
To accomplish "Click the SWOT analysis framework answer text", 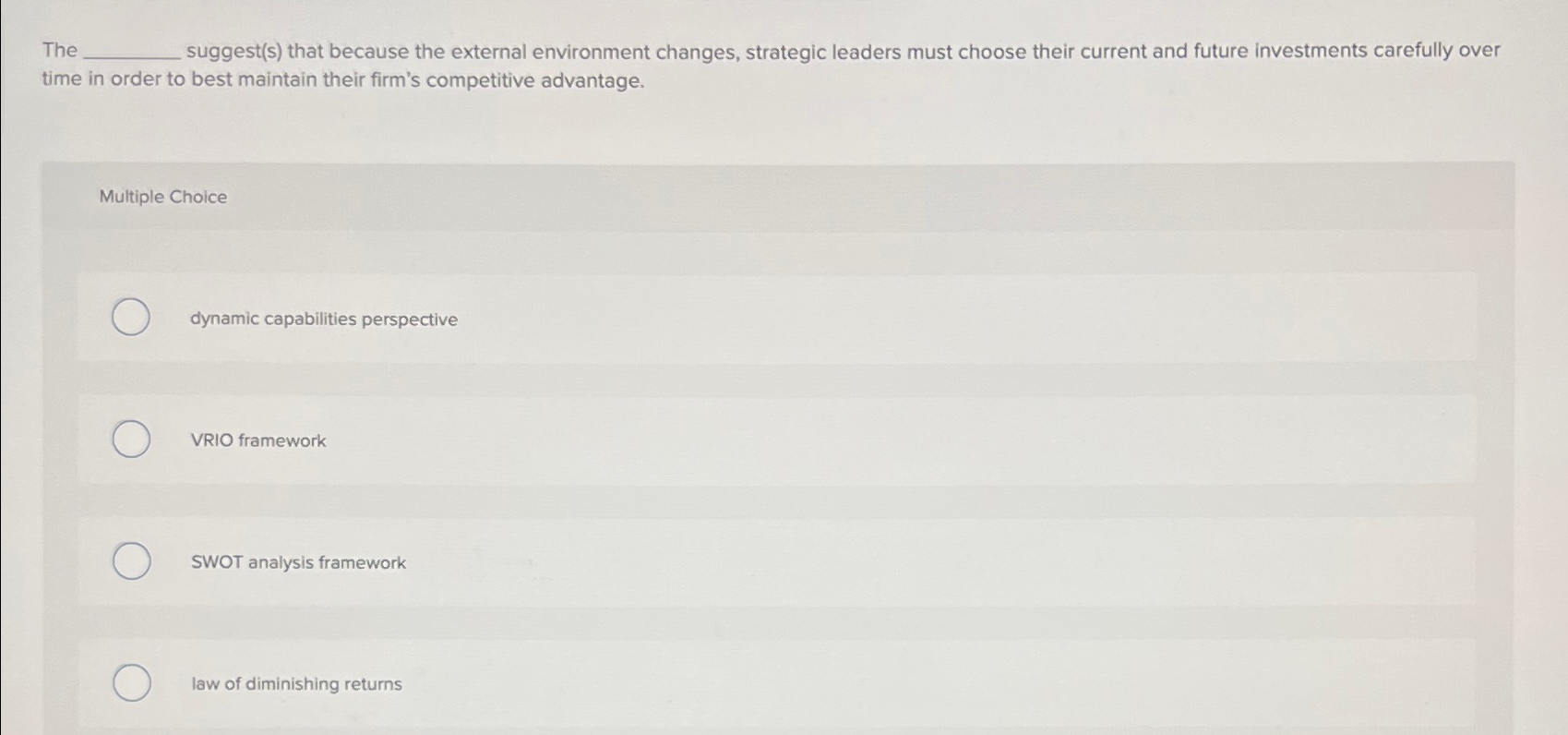I will 297,562.
